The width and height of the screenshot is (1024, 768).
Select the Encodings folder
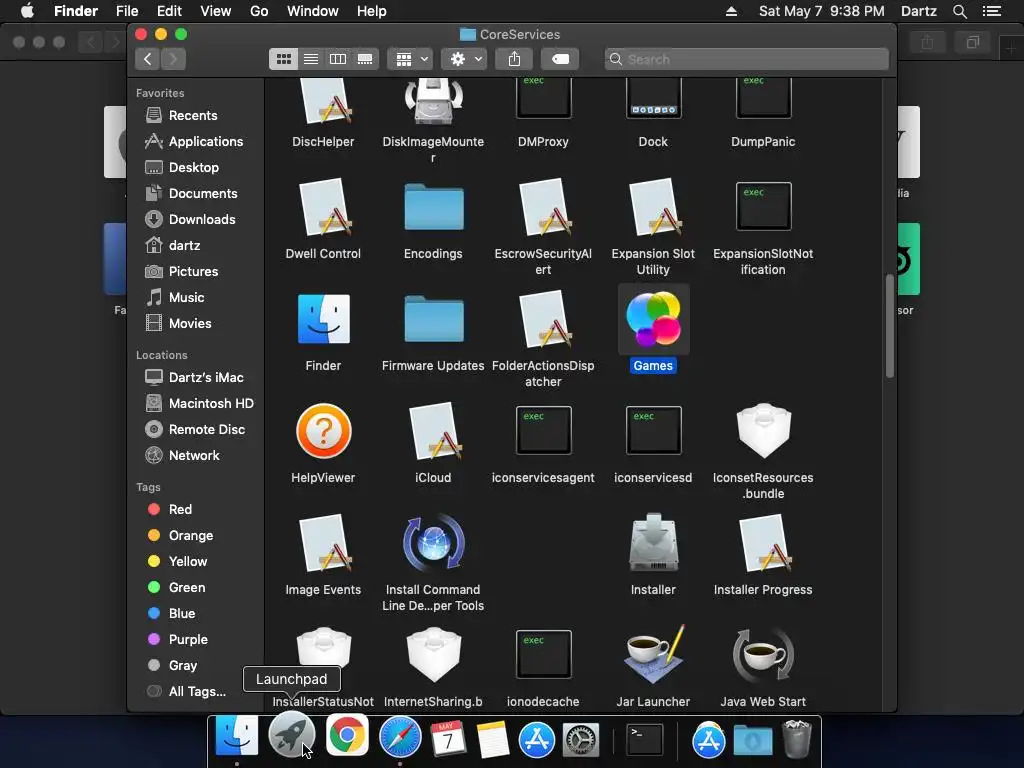[434, 207]
